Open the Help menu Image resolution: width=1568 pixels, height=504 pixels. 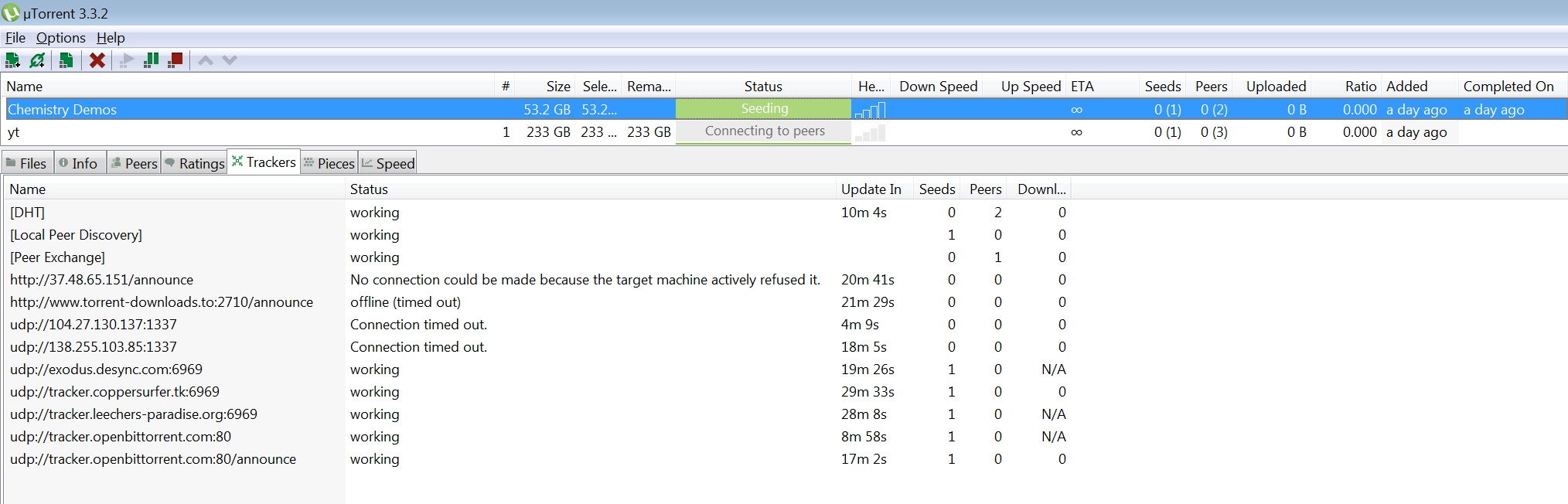tap(111, 38)
